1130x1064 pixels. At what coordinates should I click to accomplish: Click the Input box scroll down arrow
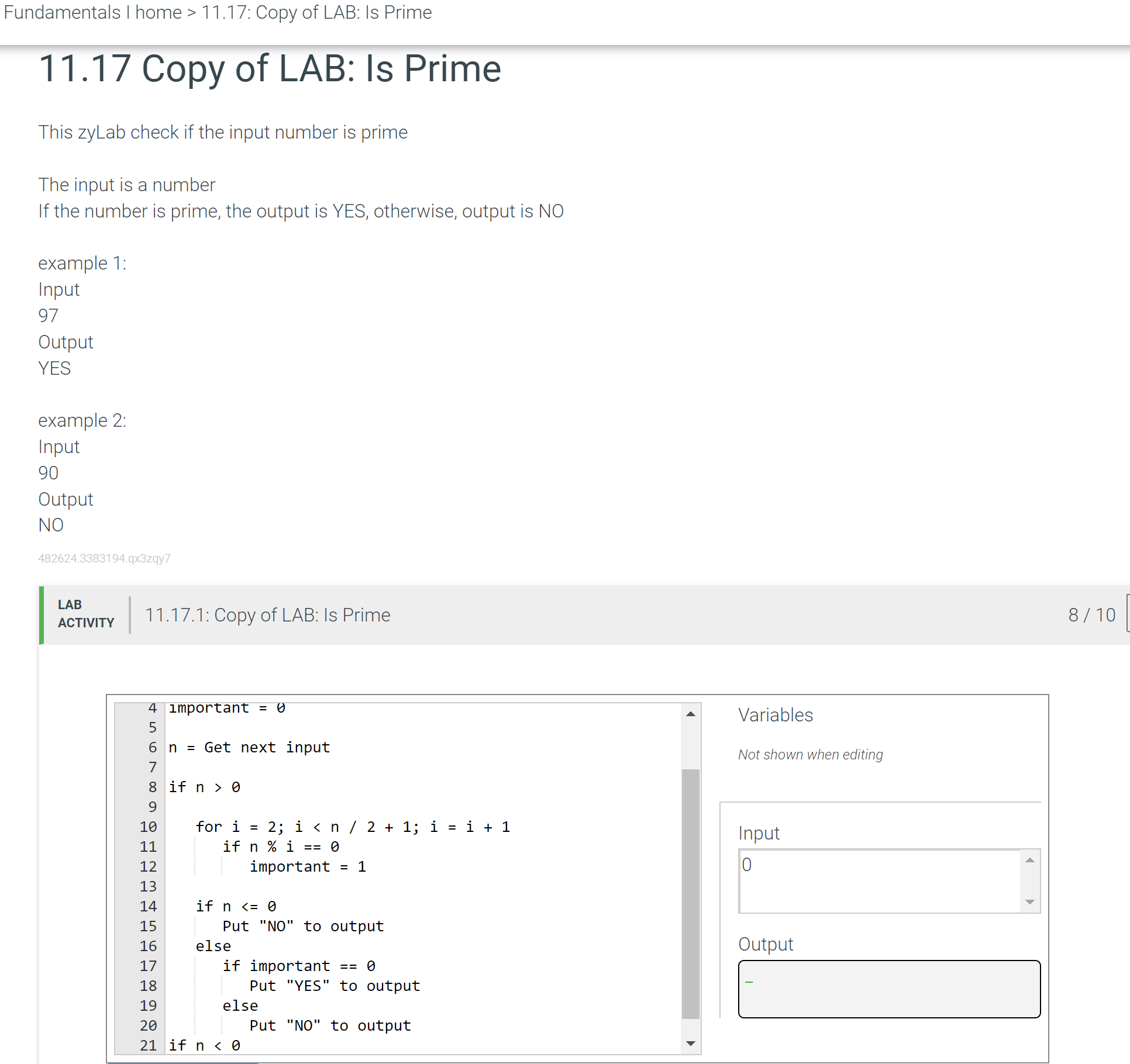pyautogui.click(x=1030, y=902)
